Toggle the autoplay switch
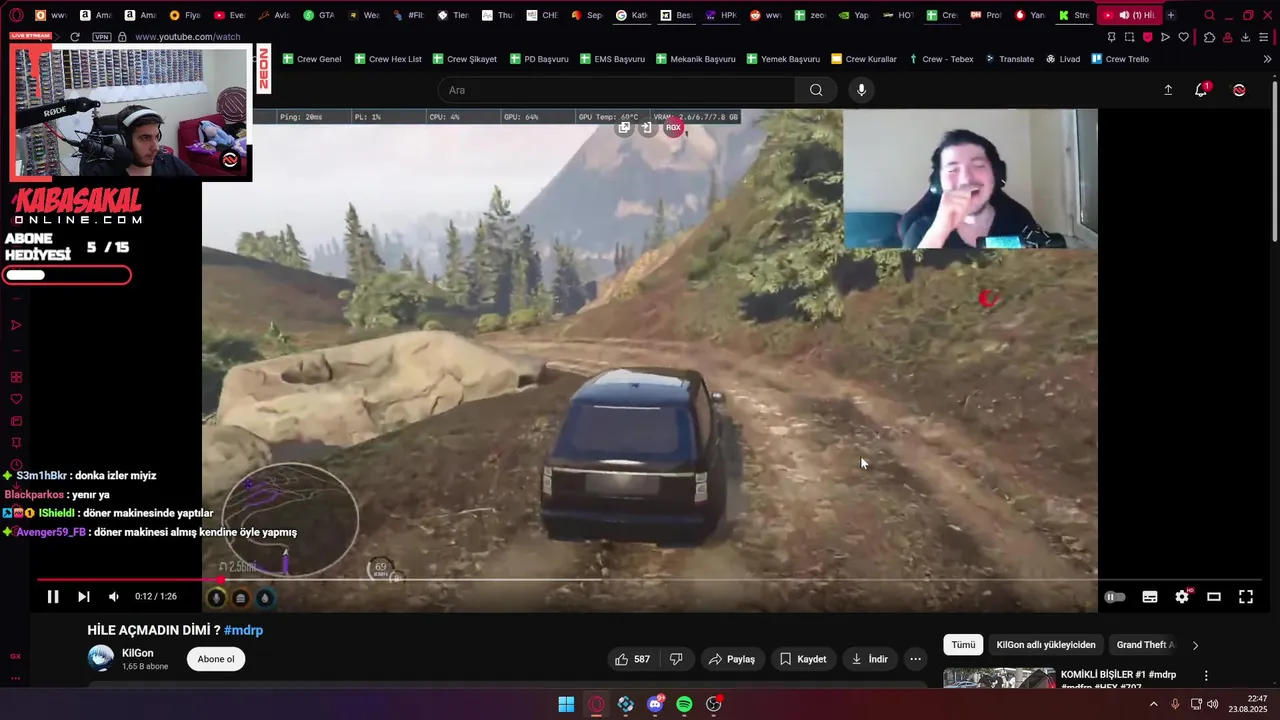This screenshot has width=1280, height=720. [1114, 597]
